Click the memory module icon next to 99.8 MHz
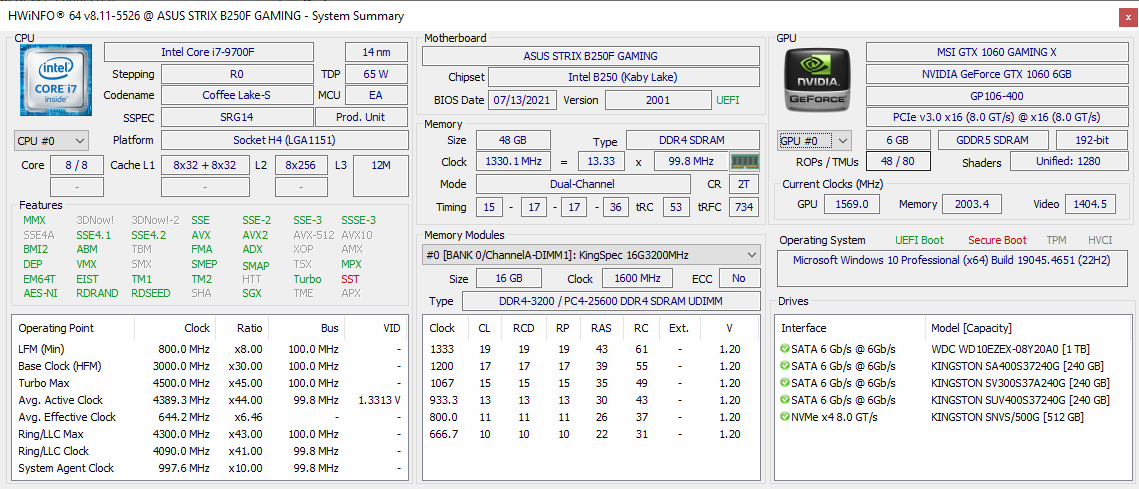The width and height of the screenshot is (1139, 489). tap(744, 162)
